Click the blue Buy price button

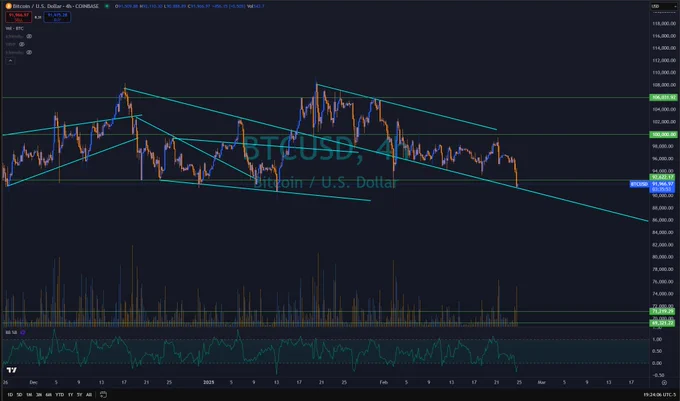click(57, 17)
